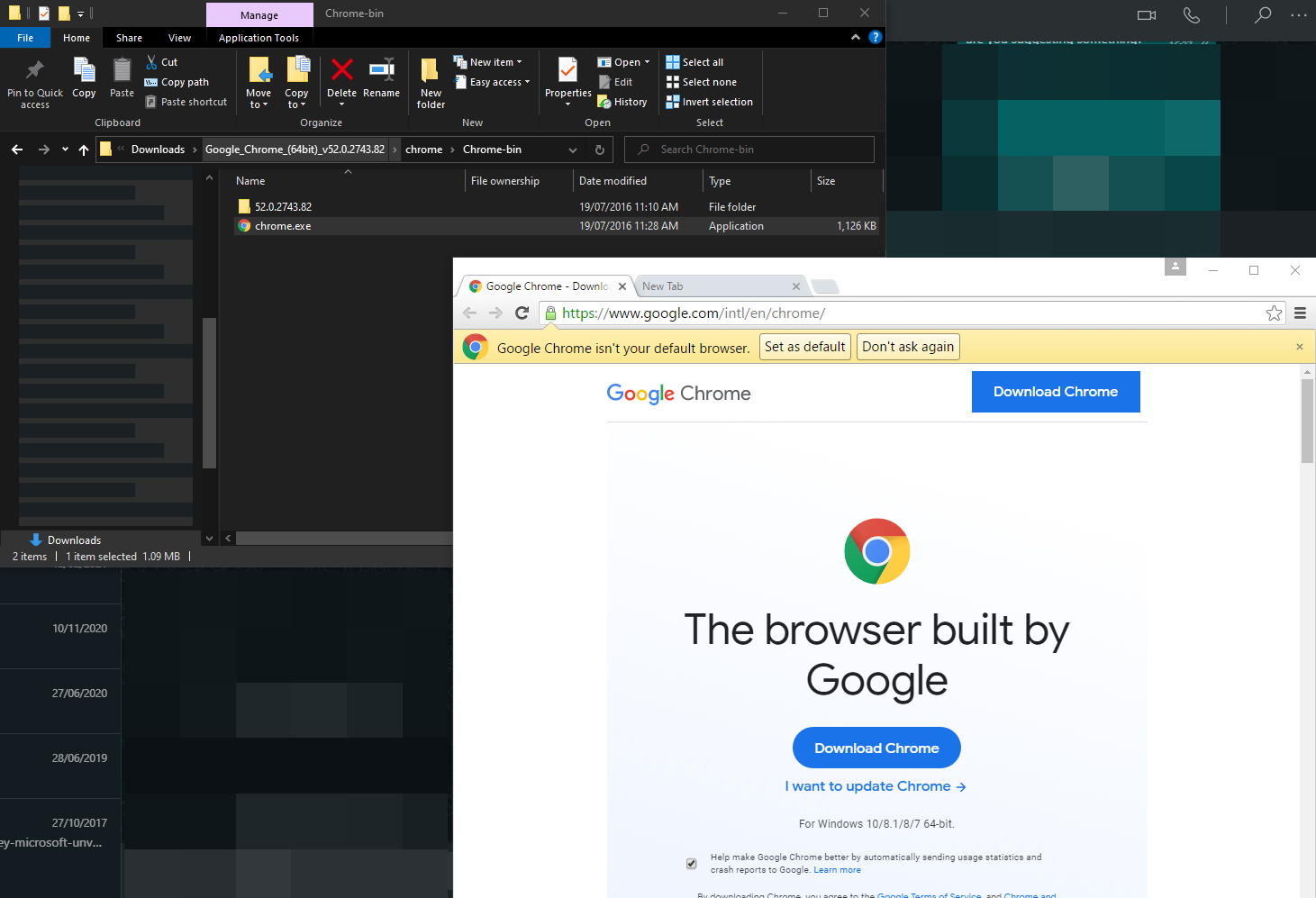Image resolution: width=1316 pixels, height=898 pixels.
Task: Click Chrome page vertical scrollbar
Action: pyautogui.click(x=1307, y=421)
